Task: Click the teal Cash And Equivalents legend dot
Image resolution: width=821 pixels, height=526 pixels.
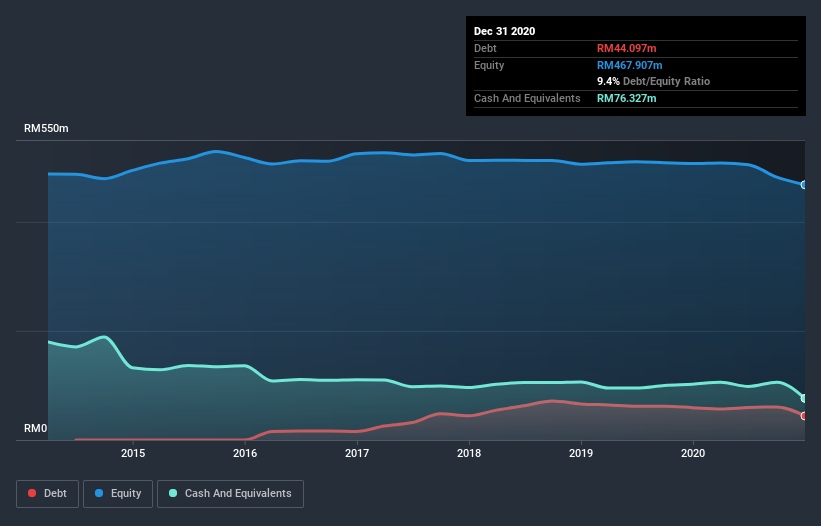Action: [x=173, y=493]
